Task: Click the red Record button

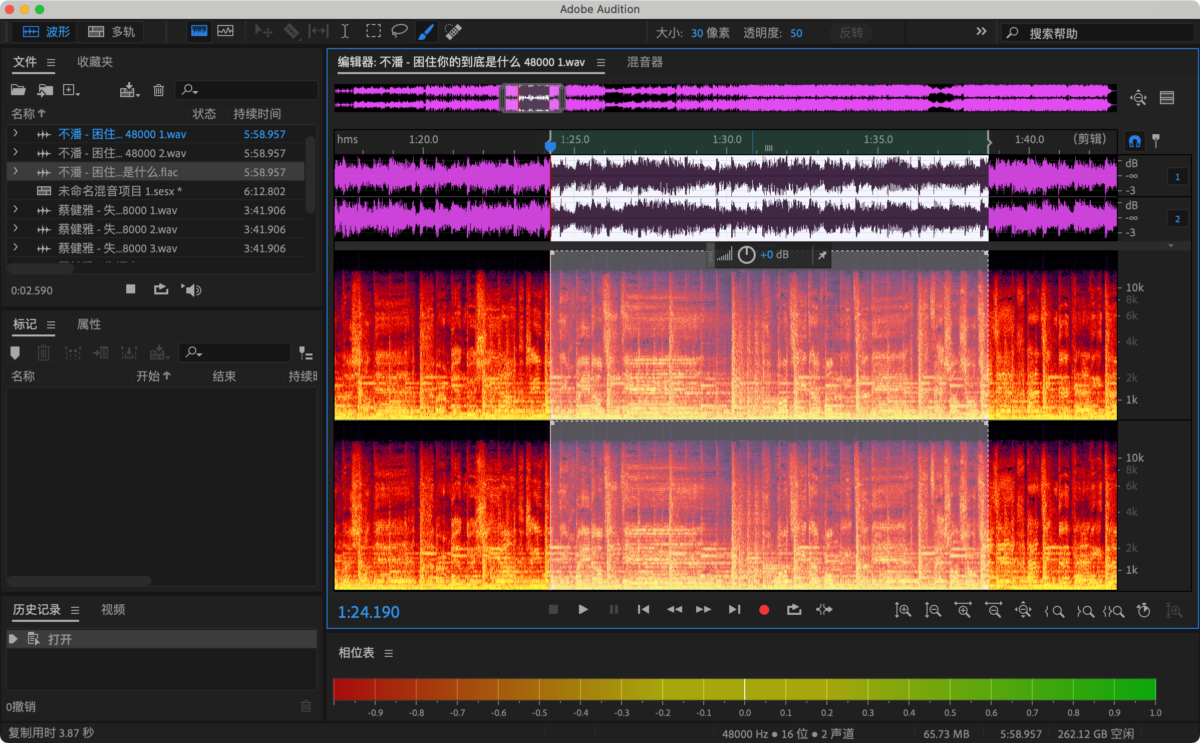Action: pos(764,609)
